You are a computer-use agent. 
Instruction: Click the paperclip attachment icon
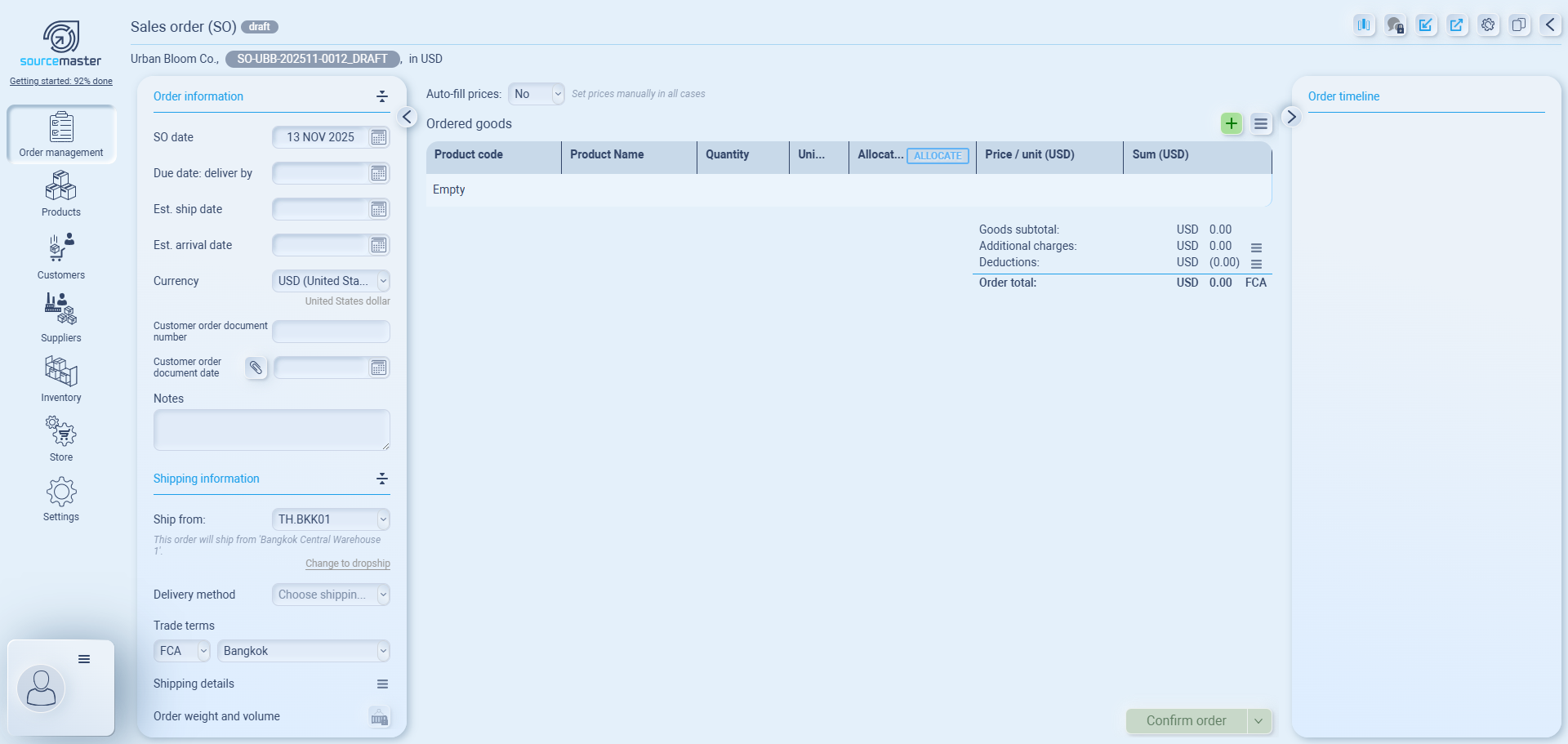256,368
